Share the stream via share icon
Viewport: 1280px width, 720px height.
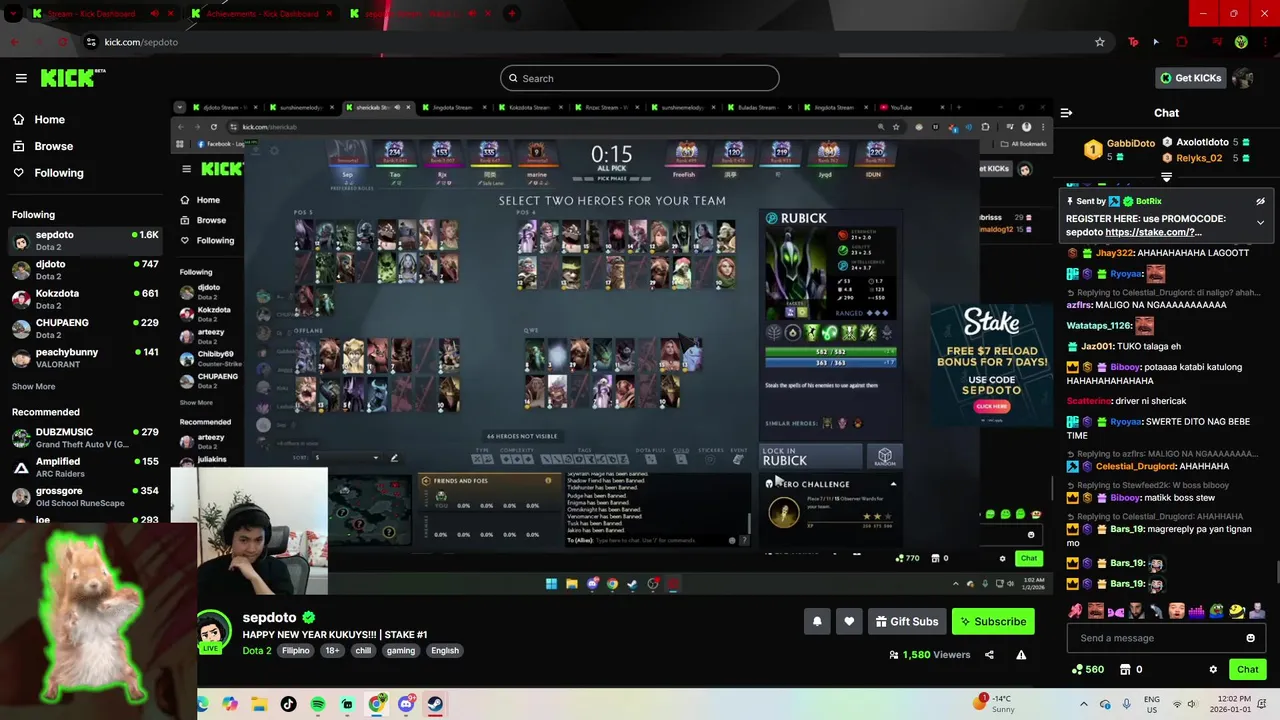989,655
